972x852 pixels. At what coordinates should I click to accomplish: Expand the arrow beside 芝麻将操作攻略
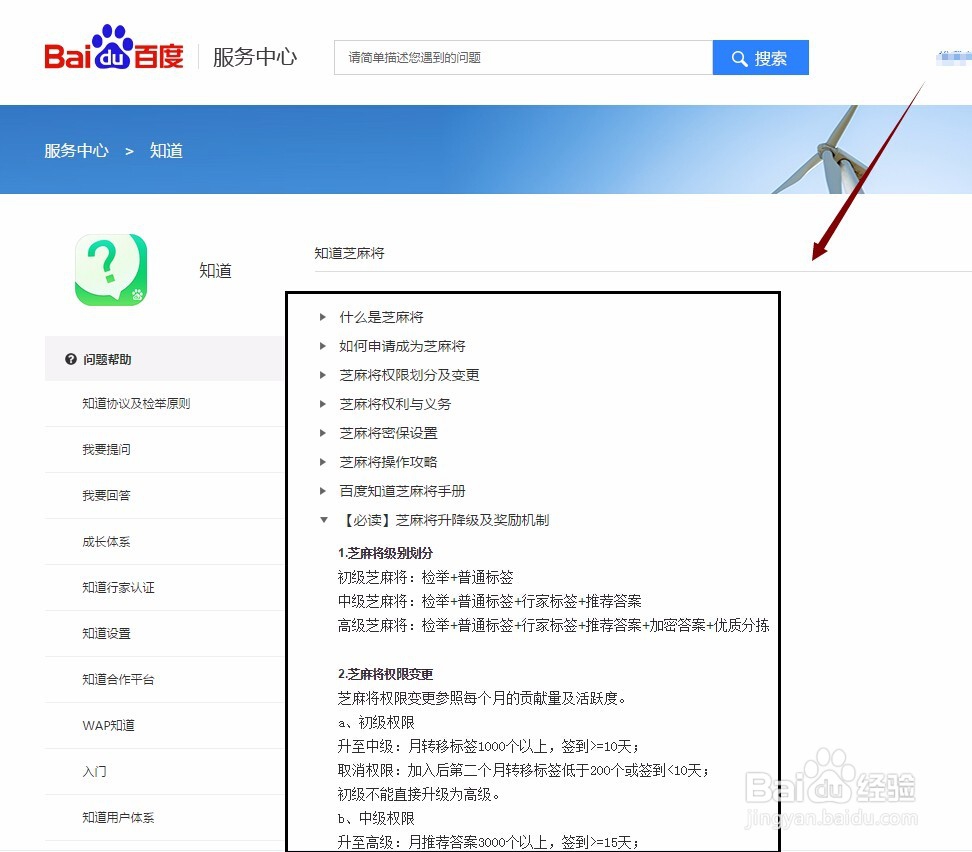pyautogui.click(x=322, y=462)
